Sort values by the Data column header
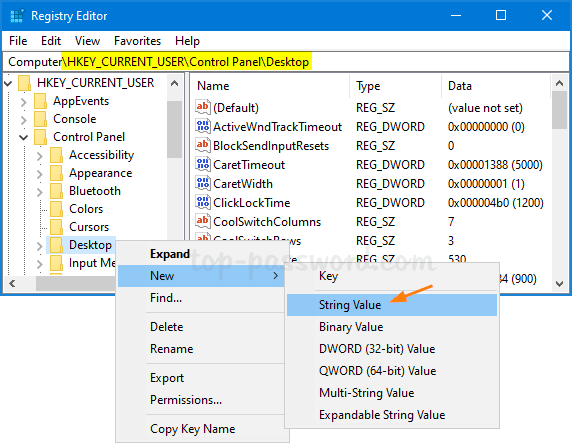572x443 pixels. point(496,86)
